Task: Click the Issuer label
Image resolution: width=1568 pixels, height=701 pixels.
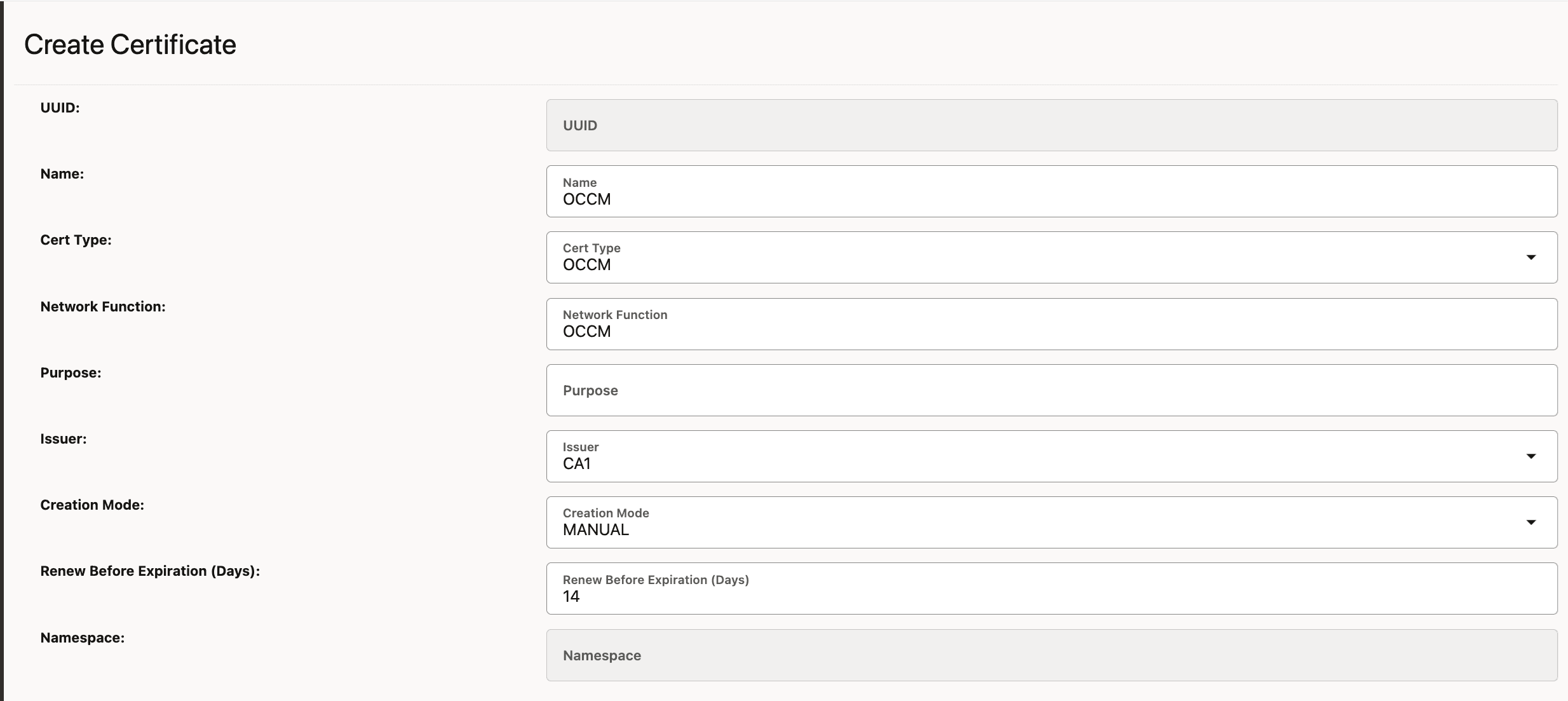Action: click(x=64, y=438)
